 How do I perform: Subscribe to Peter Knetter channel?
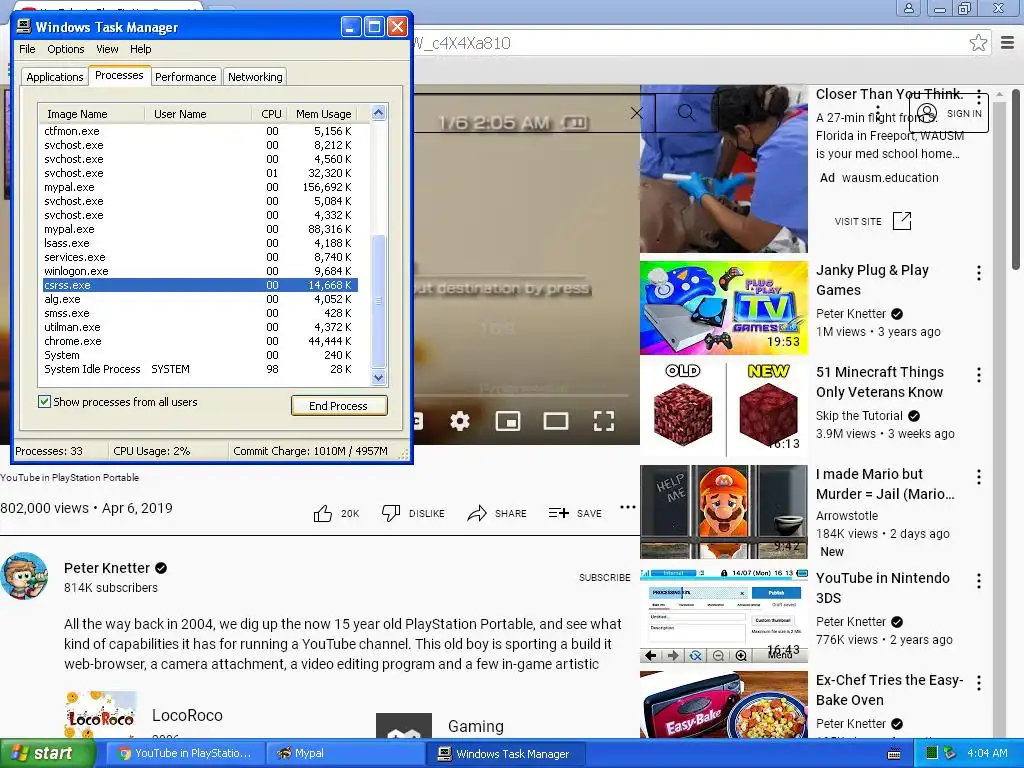click(604, 577)
